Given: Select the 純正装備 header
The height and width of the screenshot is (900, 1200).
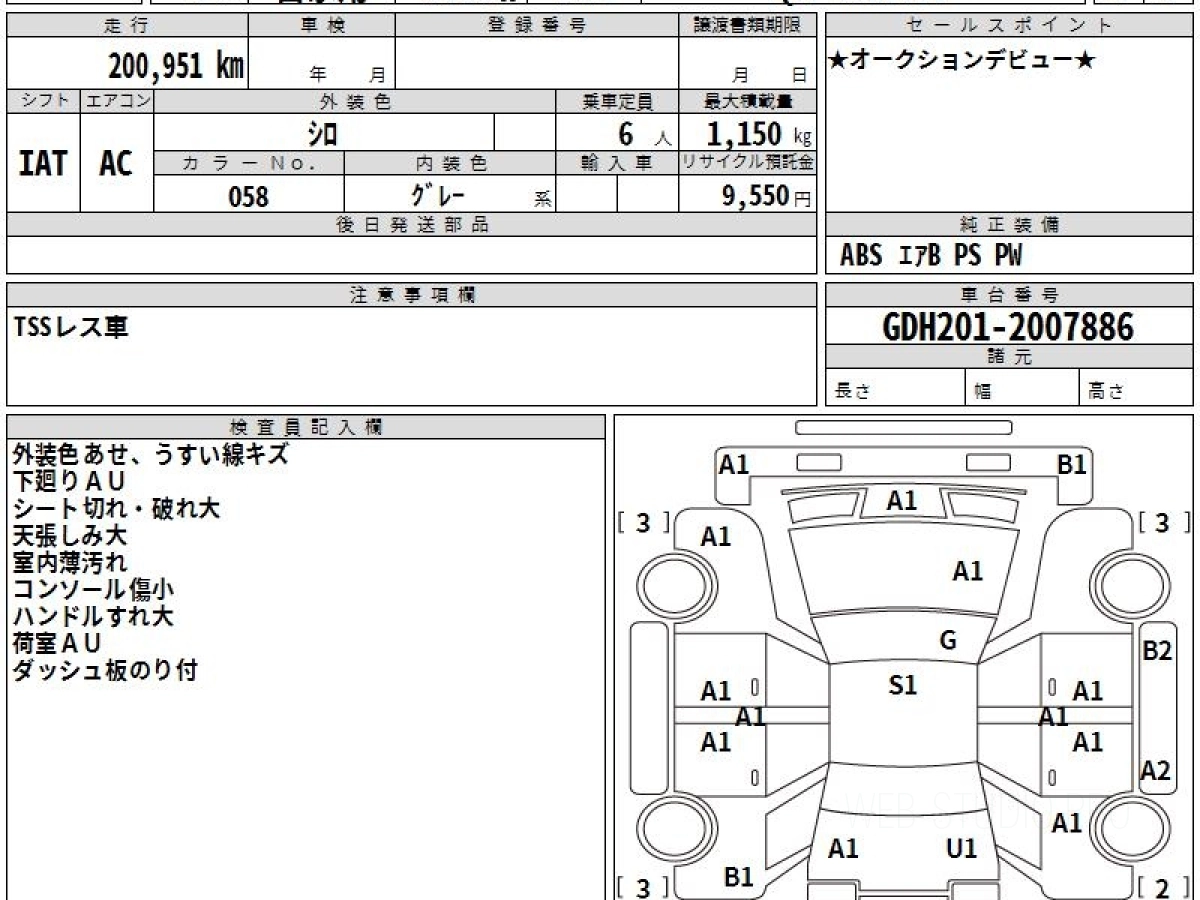Looking at the screenshot, I should (1010, 225).
